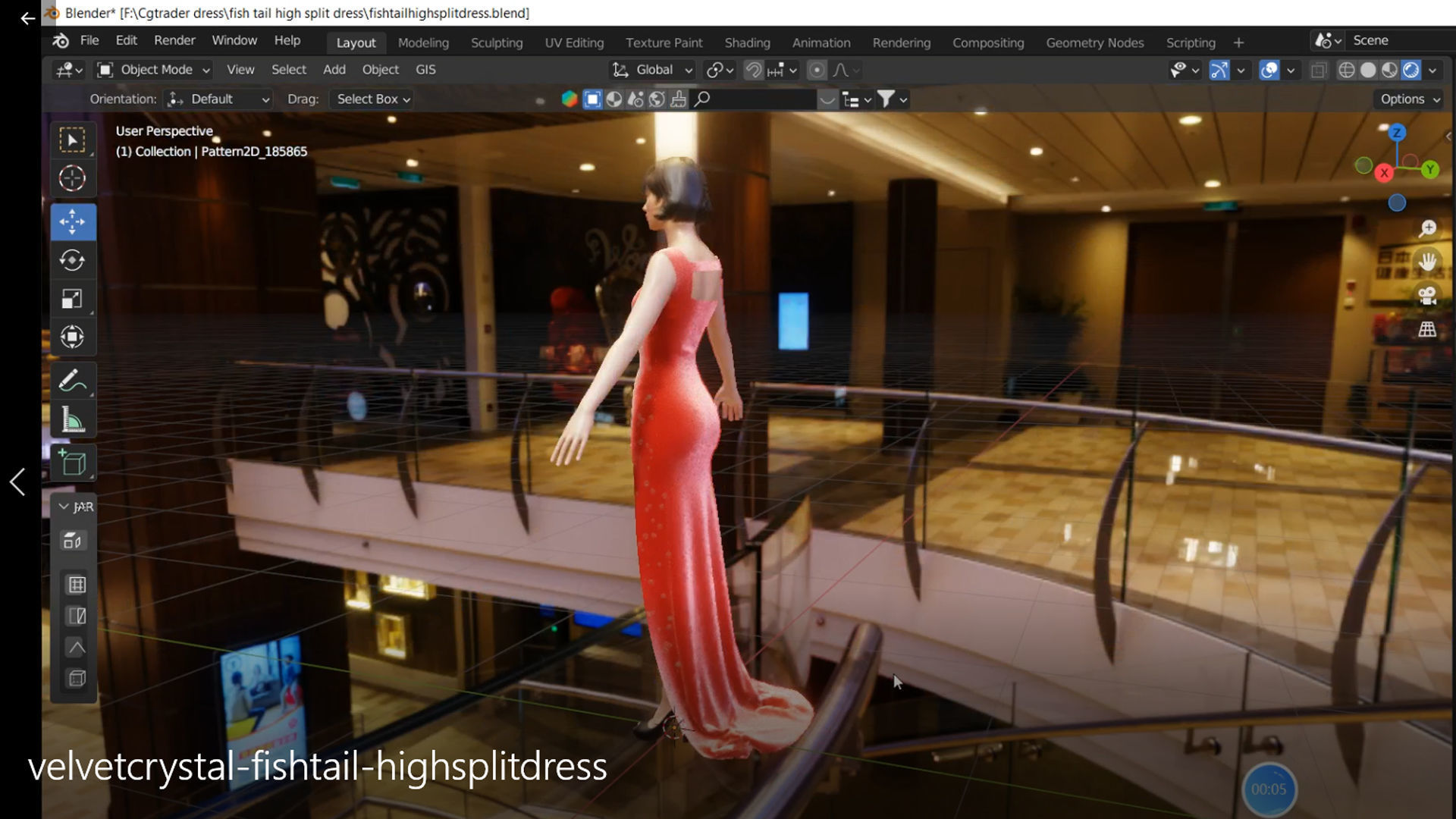Toggle rendered viewport shading
This screenshot has width=1456, height=819.
click(1410, 71)
